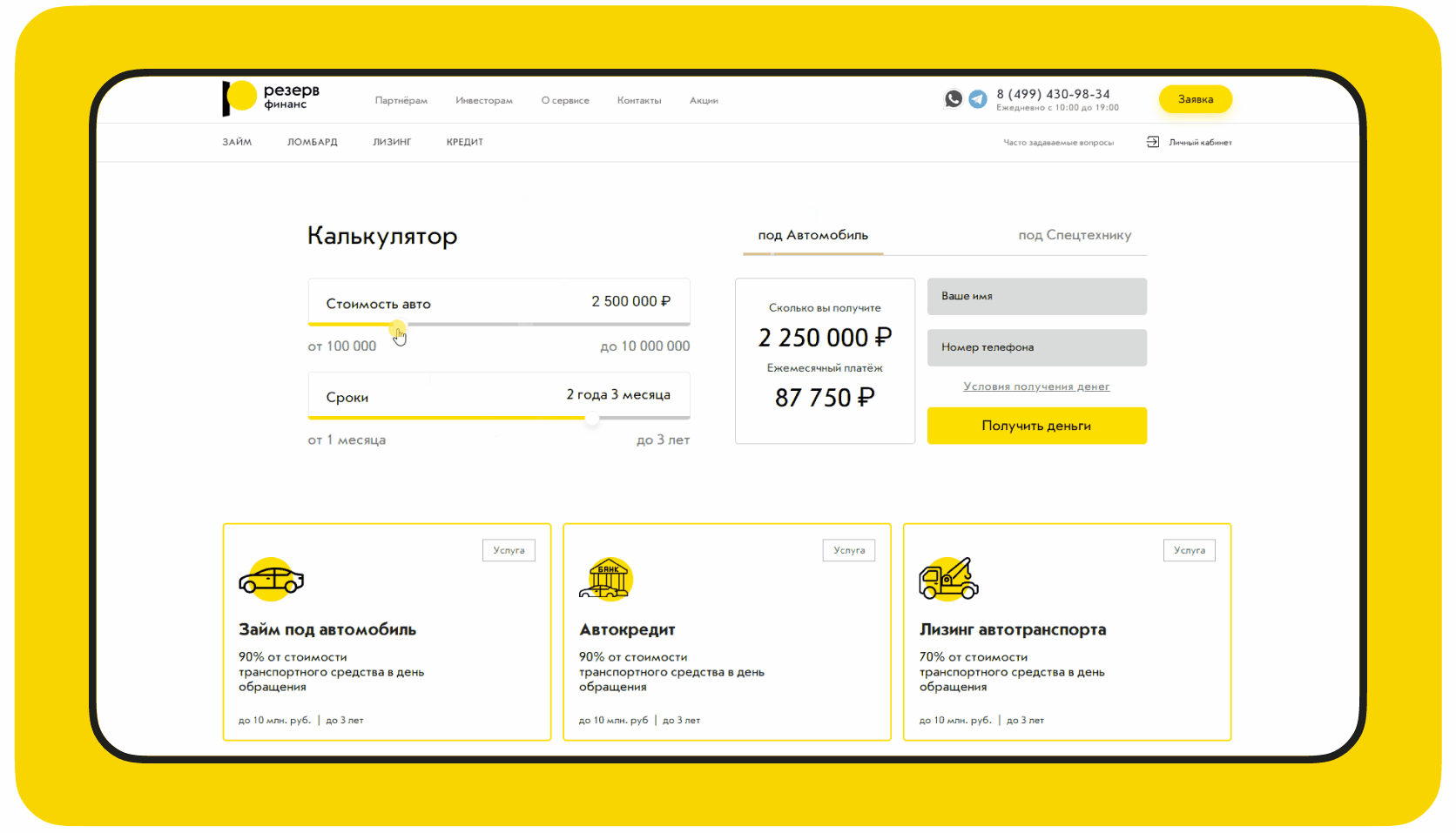Open Условия получения денег link
The width and height of the screenshot is (1456, 833).
tap(1036, 386)
